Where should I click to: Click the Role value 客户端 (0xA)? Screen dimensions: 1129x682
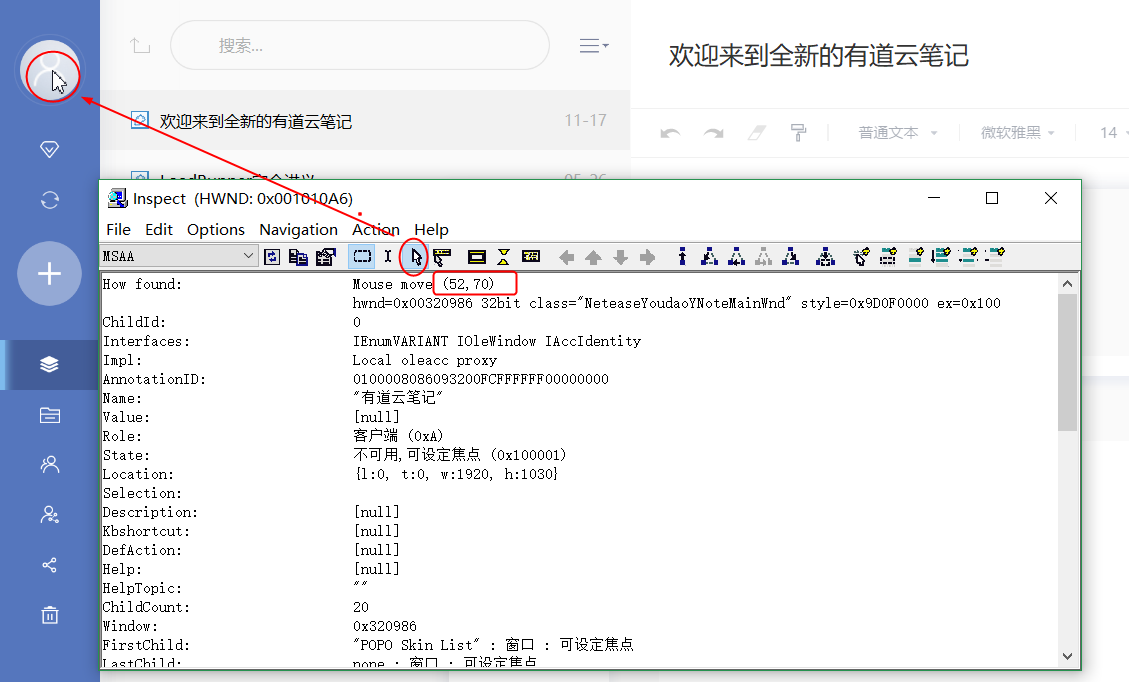coord(398,436)
